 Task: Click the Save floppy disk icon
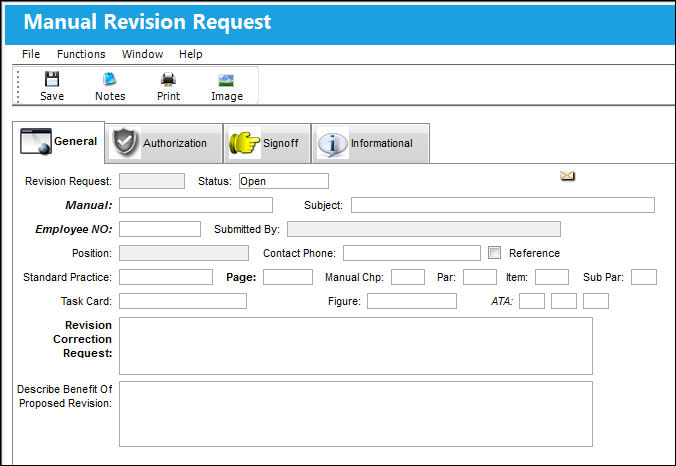tap(52, 79)
